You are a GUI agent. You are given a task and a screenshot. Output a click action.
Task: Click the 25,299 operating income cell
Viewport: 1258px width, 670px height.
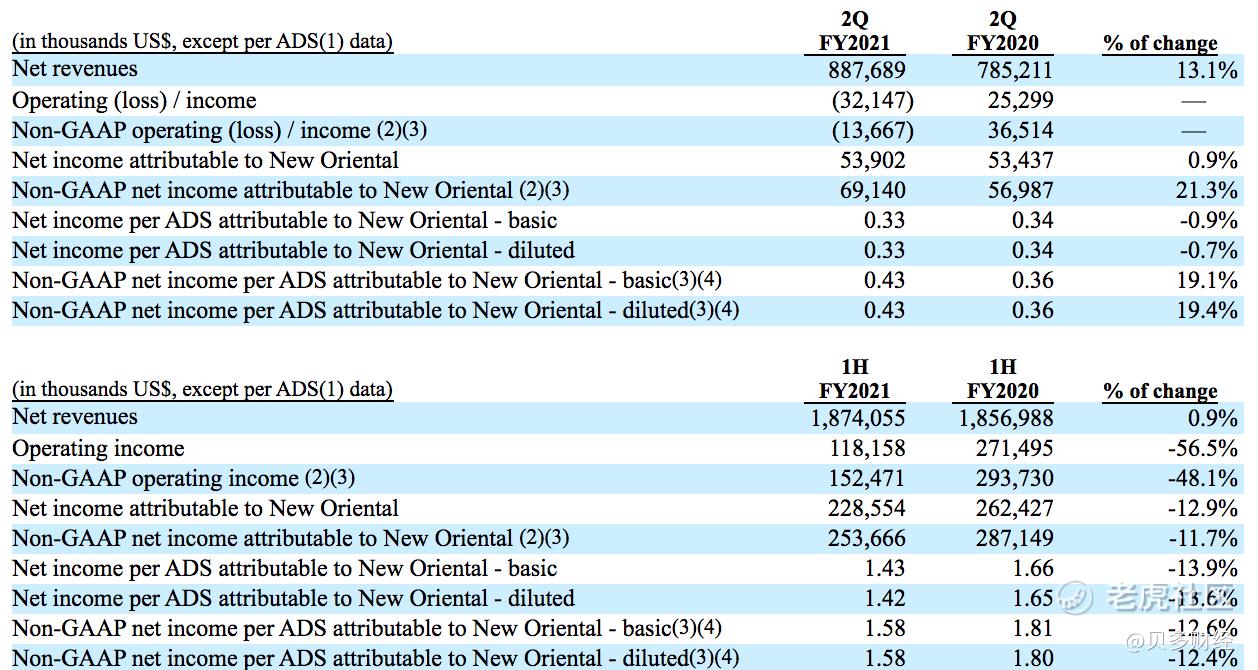(1021, 100)
